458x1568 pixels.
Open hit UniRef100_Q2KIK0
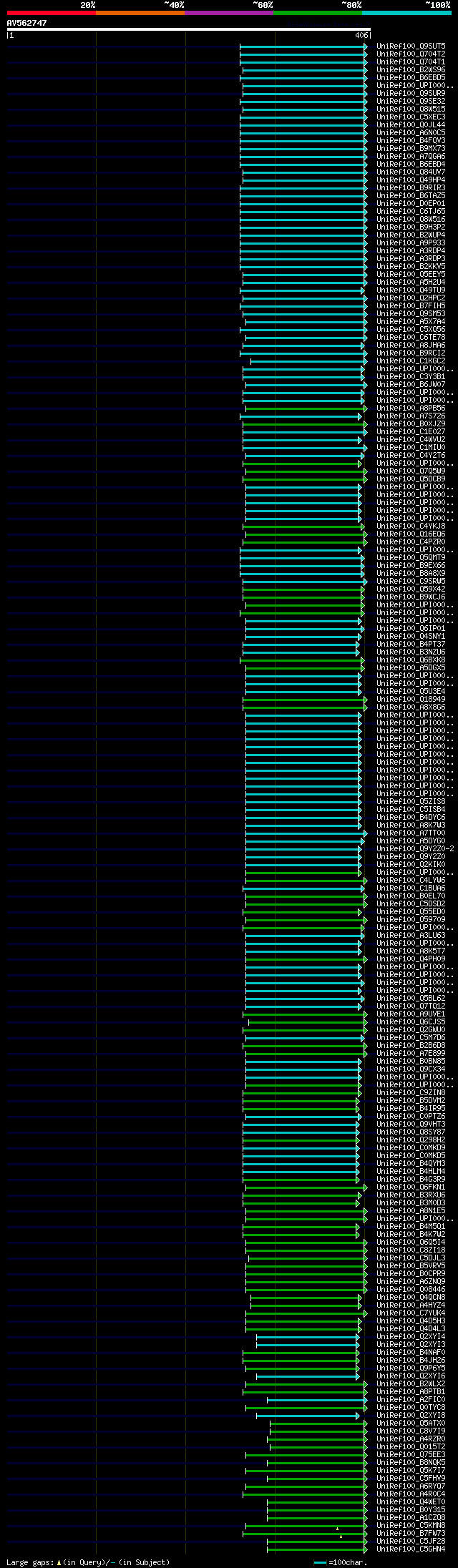[411, 865]
